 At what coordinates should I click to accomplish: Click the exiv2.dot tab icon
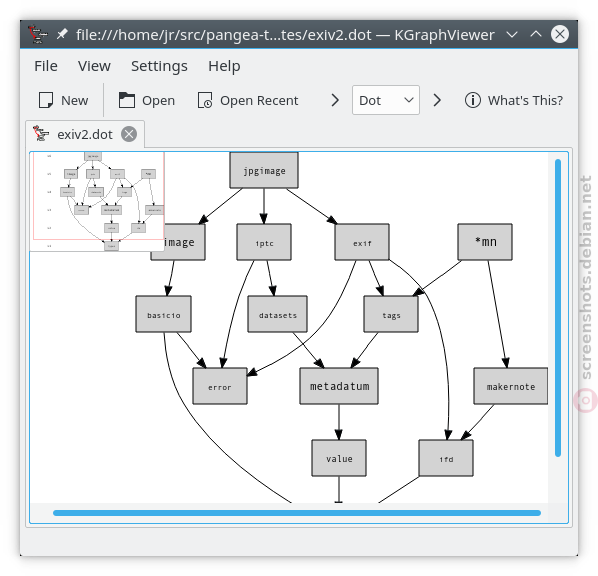41,134
